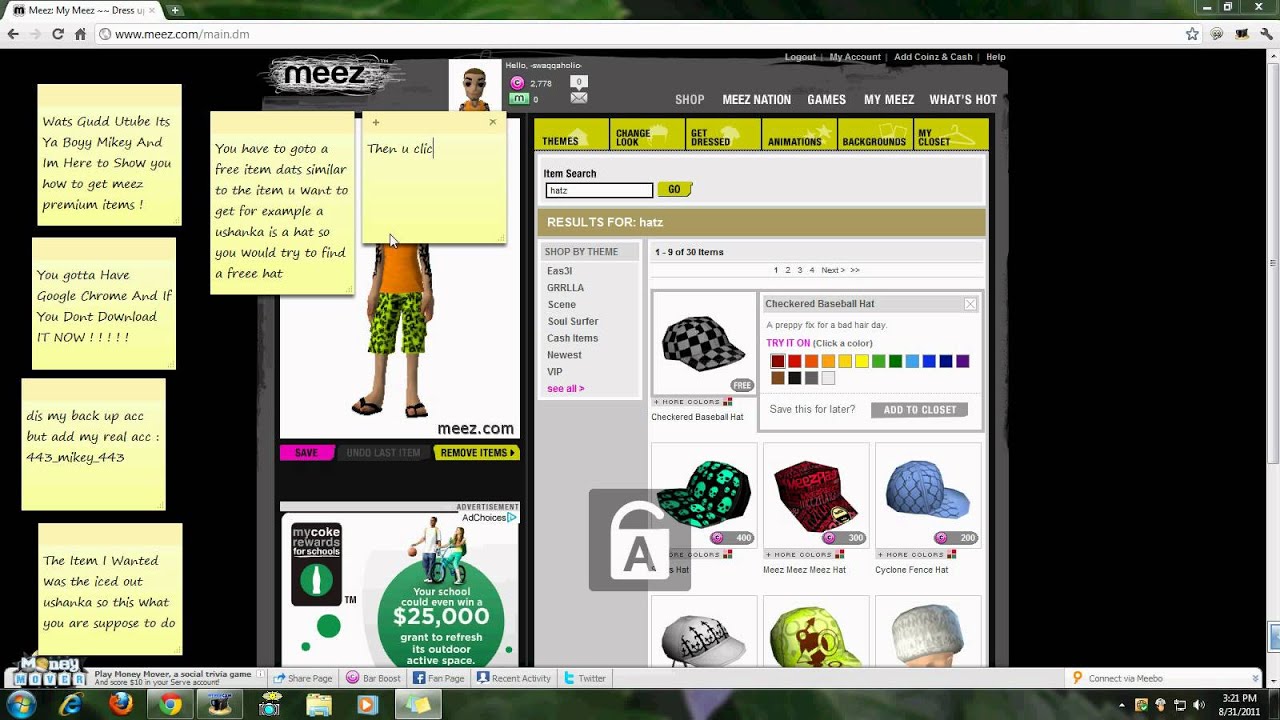Click the green Cash icon
The width and height of the screenshot is (1280, 720).
(x=518, y=99)
